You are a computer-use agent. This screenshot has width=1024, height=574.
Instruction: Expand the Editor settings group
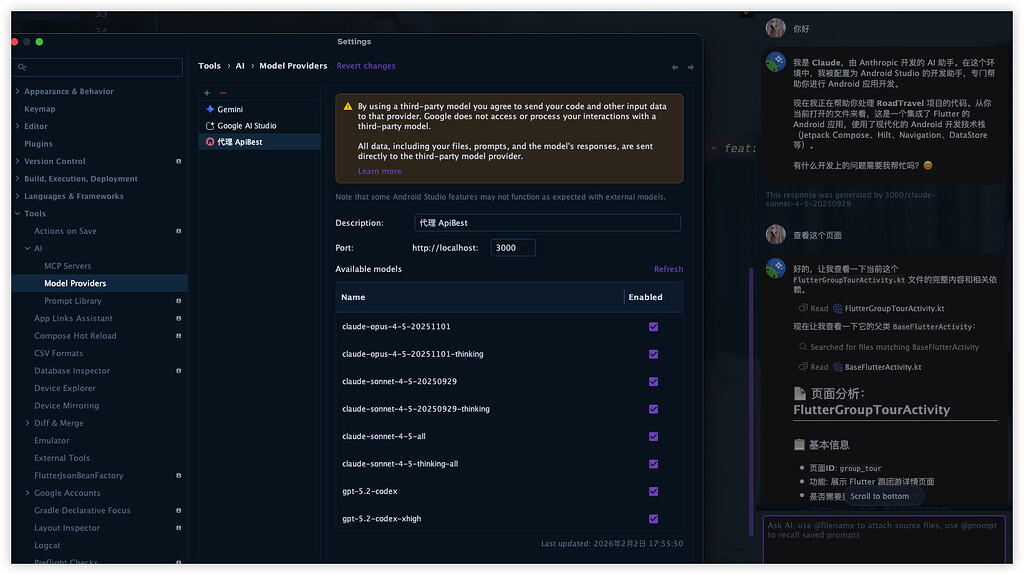18,126
